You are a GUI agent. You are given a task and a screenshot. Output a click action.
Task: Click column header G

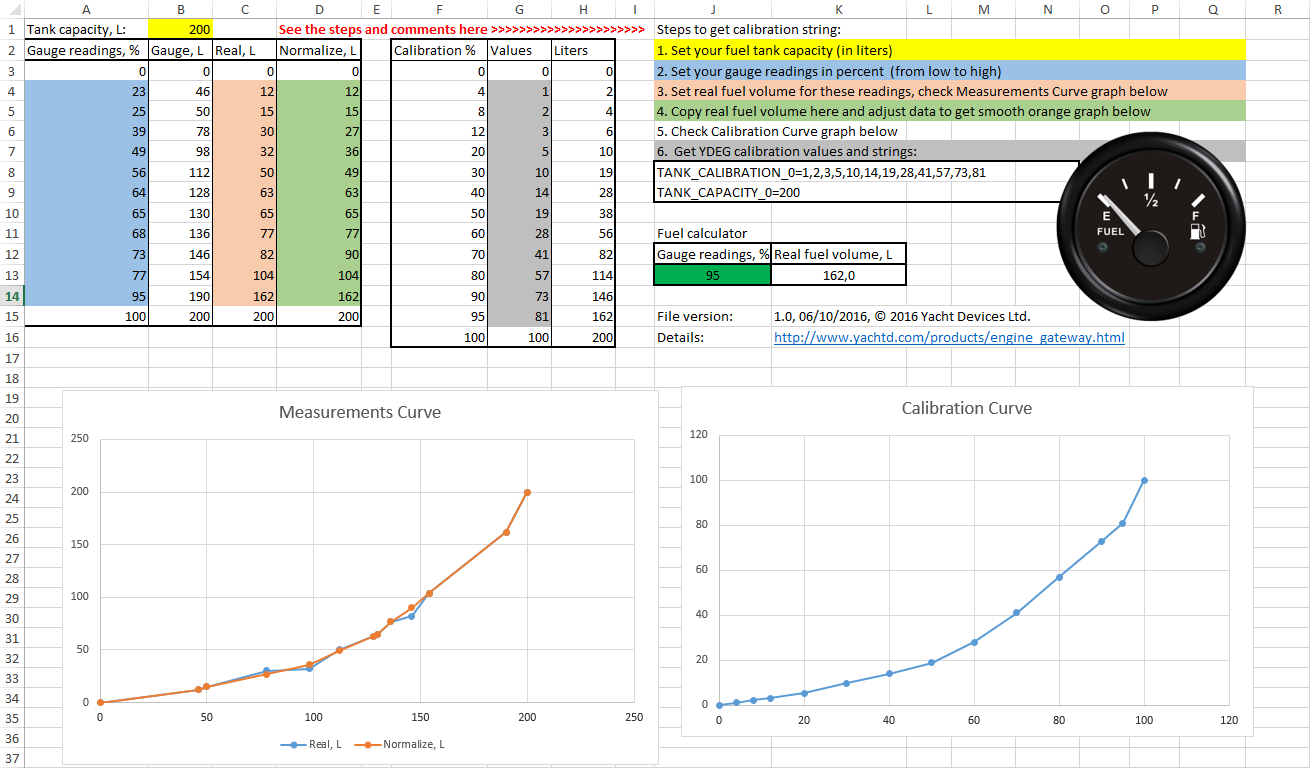[x=518, y=9]
